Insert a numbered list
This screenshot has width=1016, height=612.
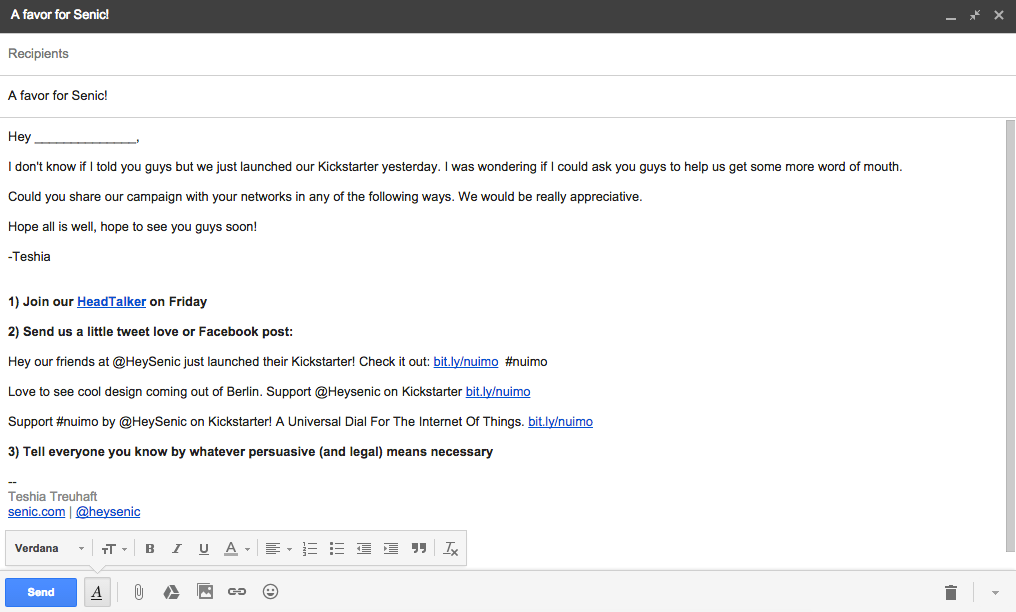pyautogui.click(x=310, y=549)
